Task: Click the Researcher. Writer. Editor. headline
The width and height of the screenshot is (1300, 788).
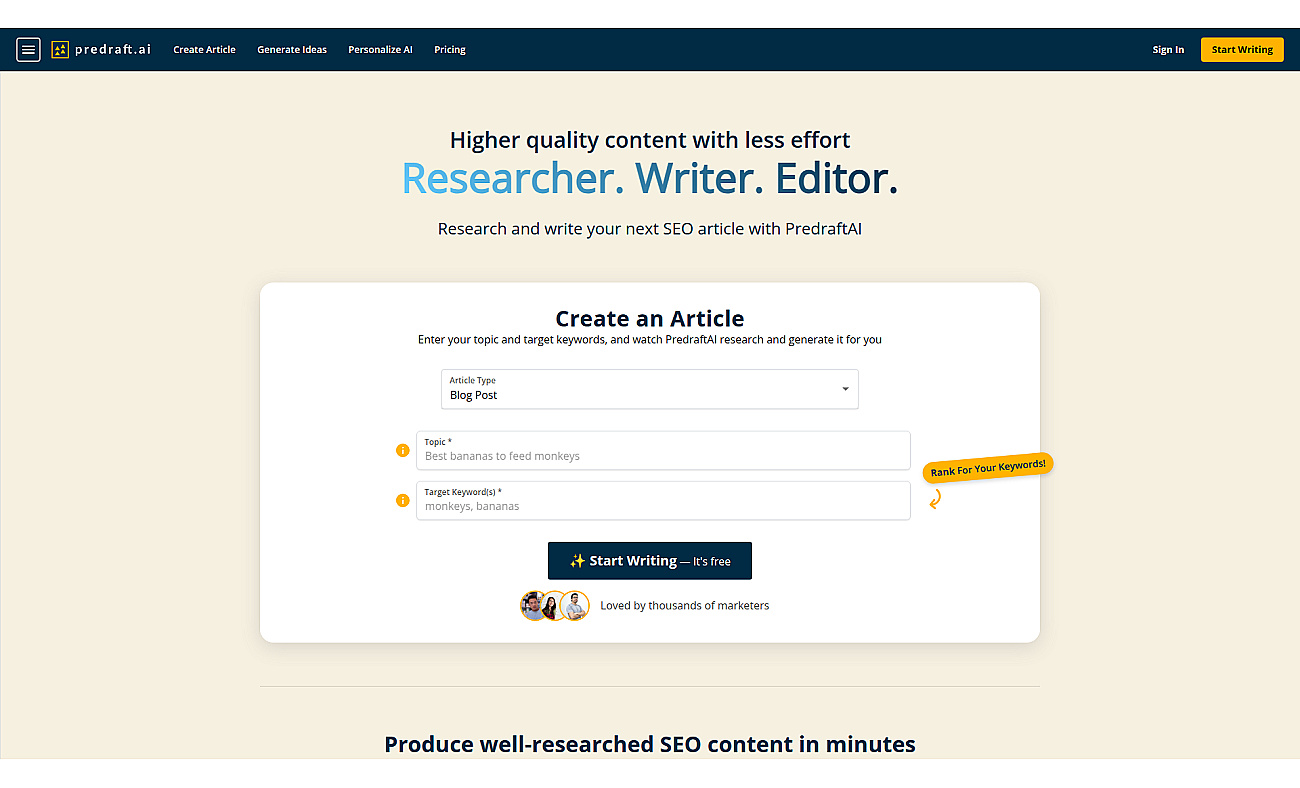Action: (x=650, y=178)
